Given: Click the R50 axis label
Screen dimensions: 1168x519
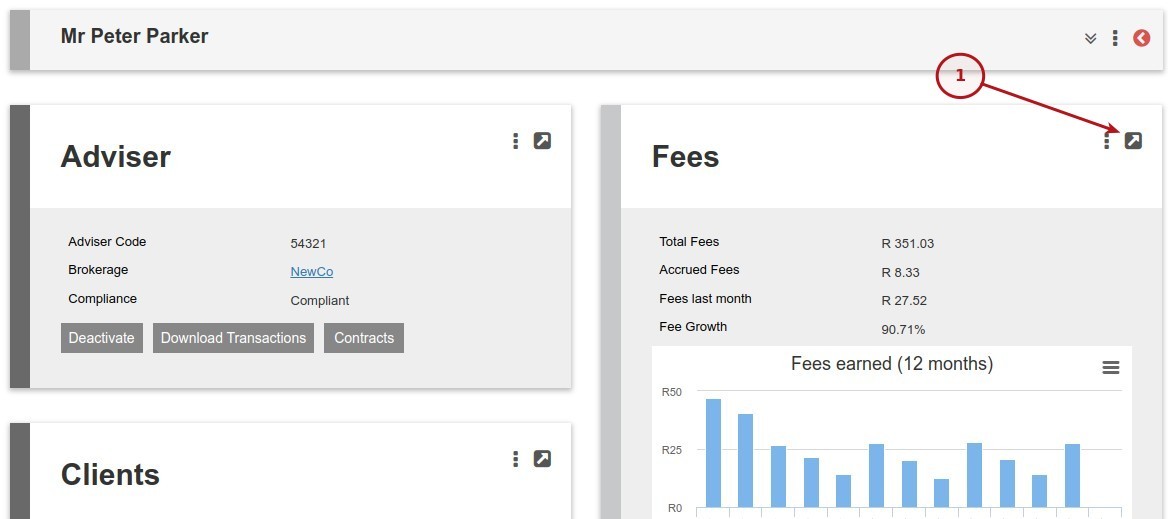Looking at the screenshot, I should (671, 392).
